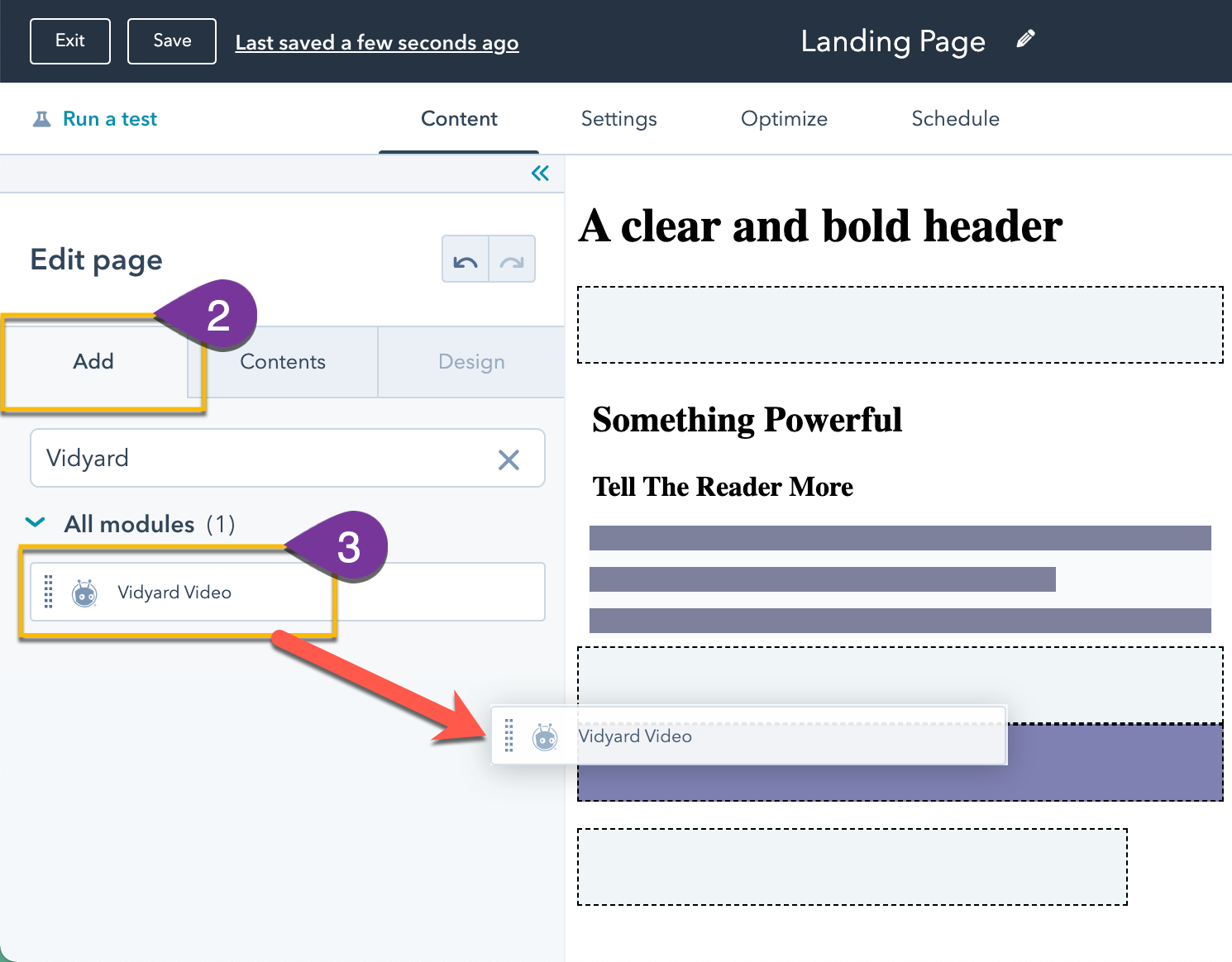Click the pencil icon to rename Landing Page
The image size is (1232, 962).
pos(1025,39)
